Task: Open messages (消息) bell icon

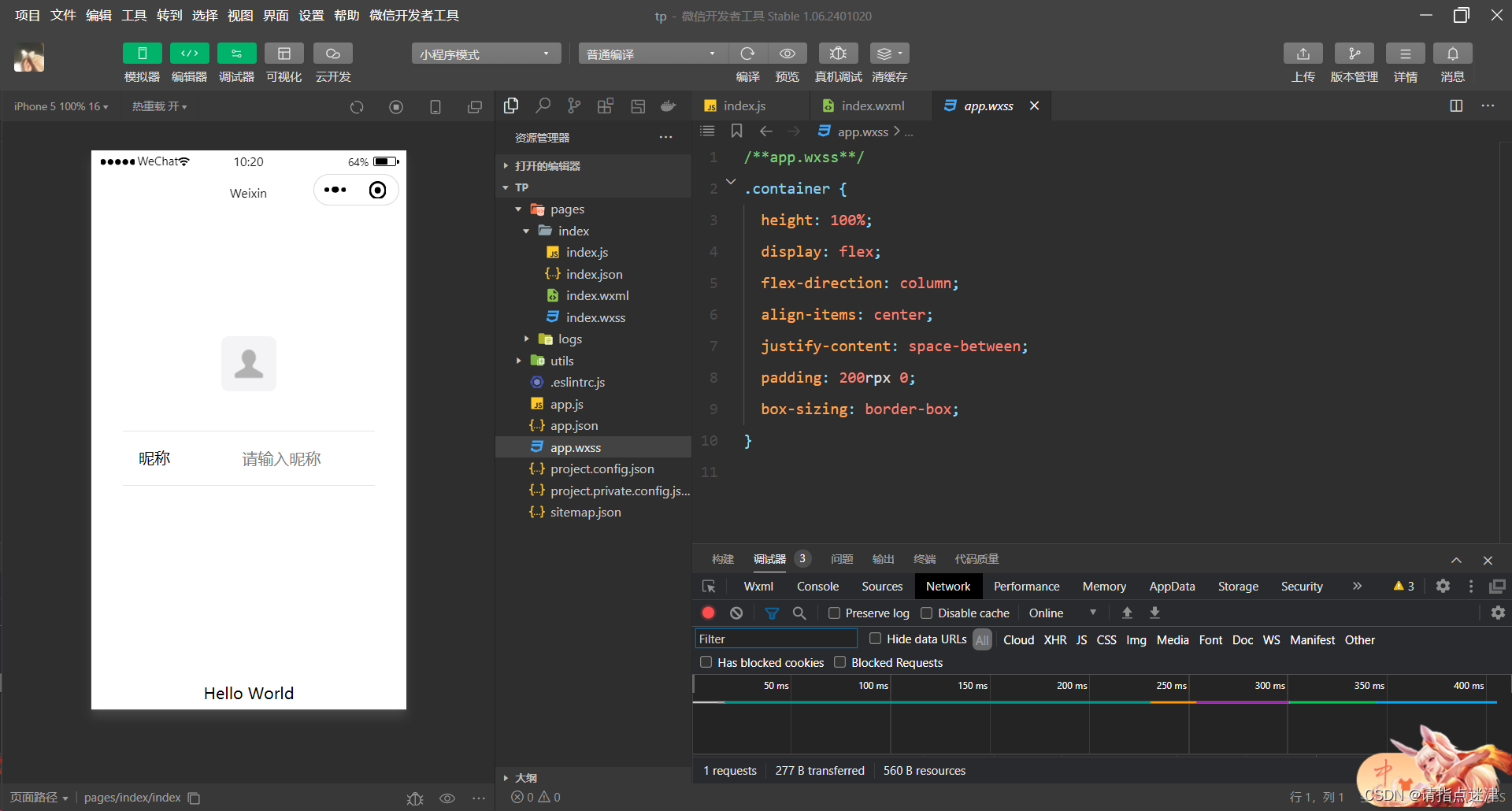Action: (x=1453, y=54)
